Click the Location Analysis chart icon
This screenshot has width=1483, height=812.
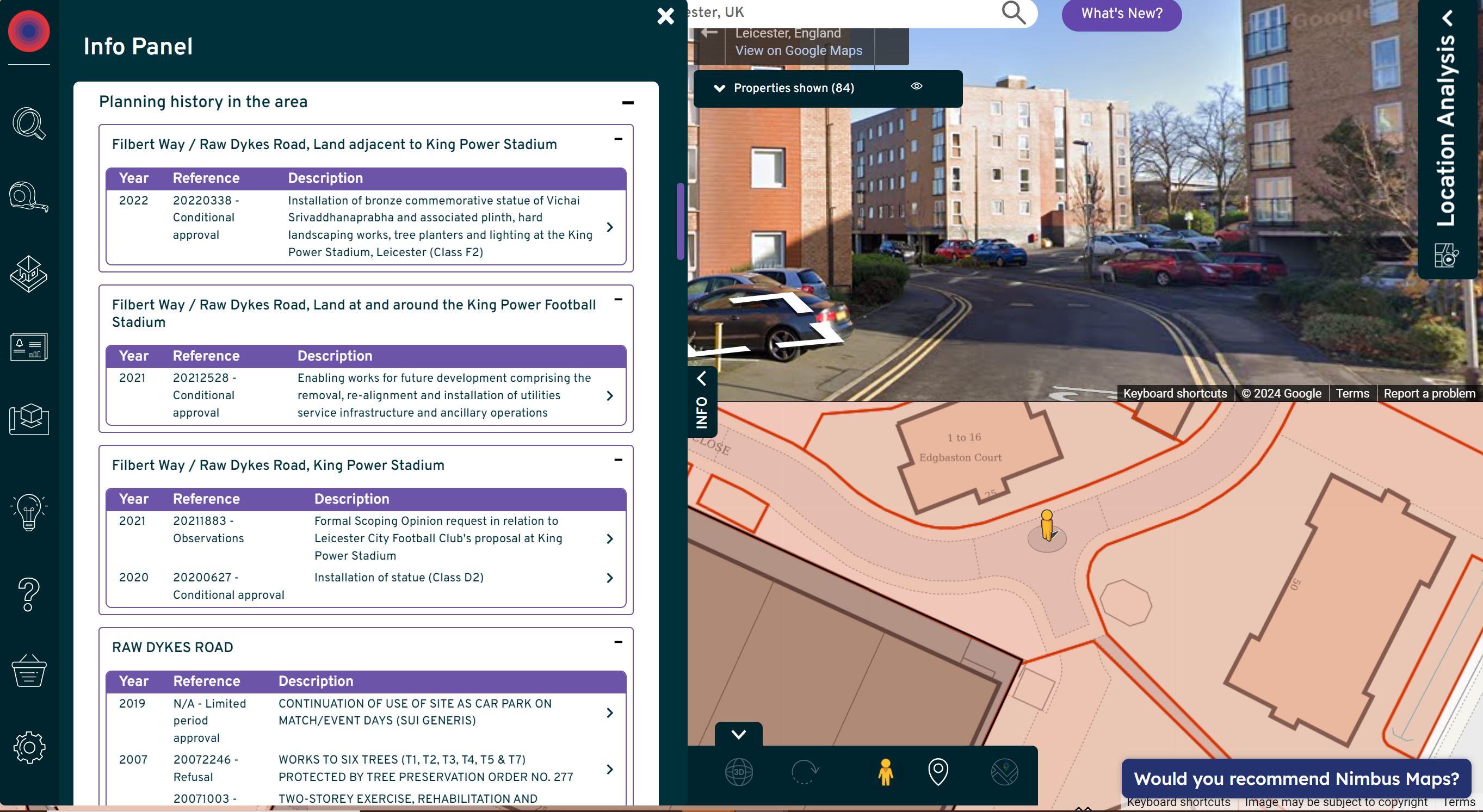pos(1446,255)
